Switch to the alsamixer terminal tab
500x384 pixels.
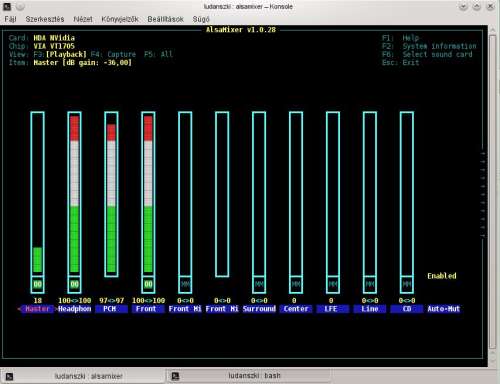(x=83, y=376)
